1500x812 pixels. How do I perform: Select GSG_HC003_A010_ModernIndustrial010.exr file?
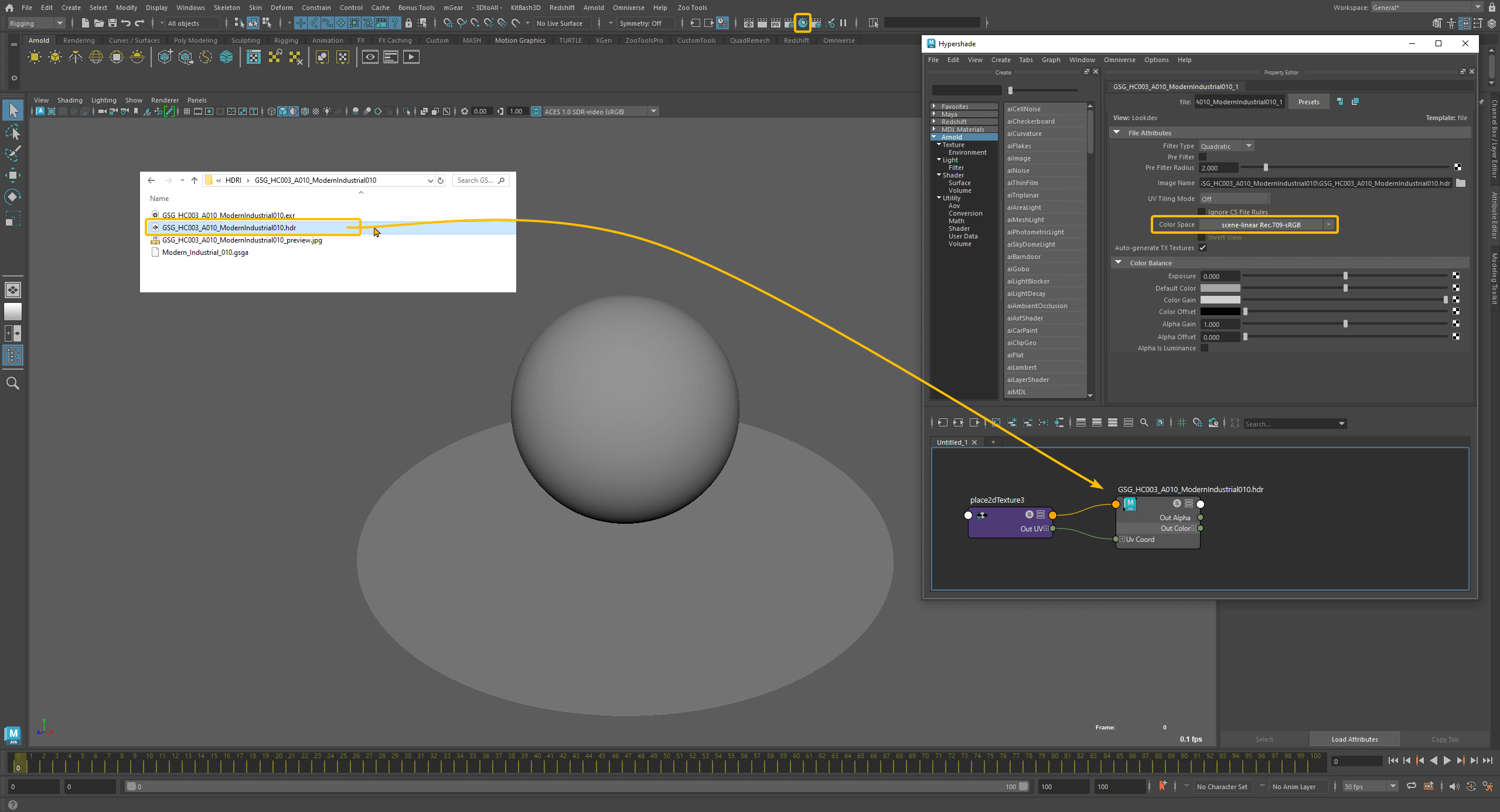point(229,216)
